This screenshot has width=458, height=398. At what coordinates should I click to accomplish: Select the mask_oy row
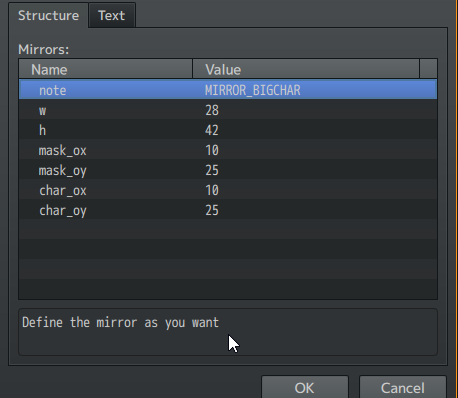click(228, 169)
